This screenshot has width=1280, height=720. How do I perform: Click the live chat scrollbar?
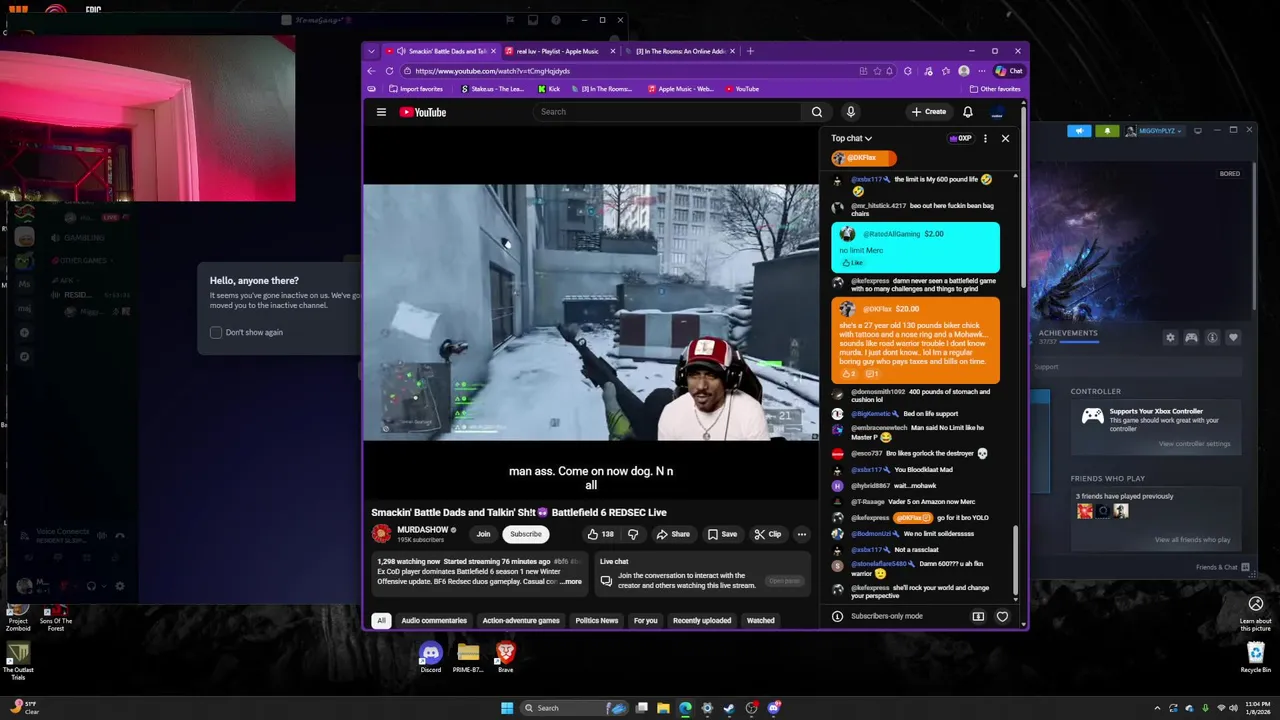click(1015, 560)
